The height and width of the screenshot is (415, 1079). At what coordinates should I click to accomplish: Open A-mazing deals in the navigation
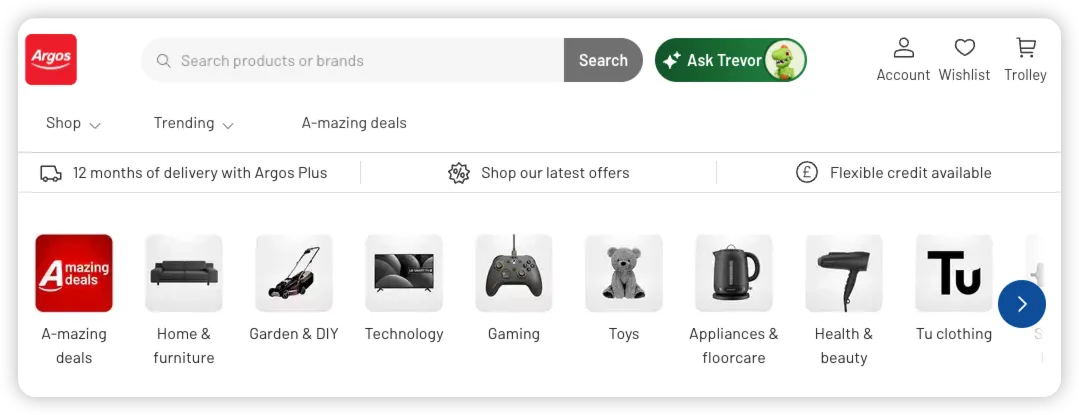(x=354, y=123)
